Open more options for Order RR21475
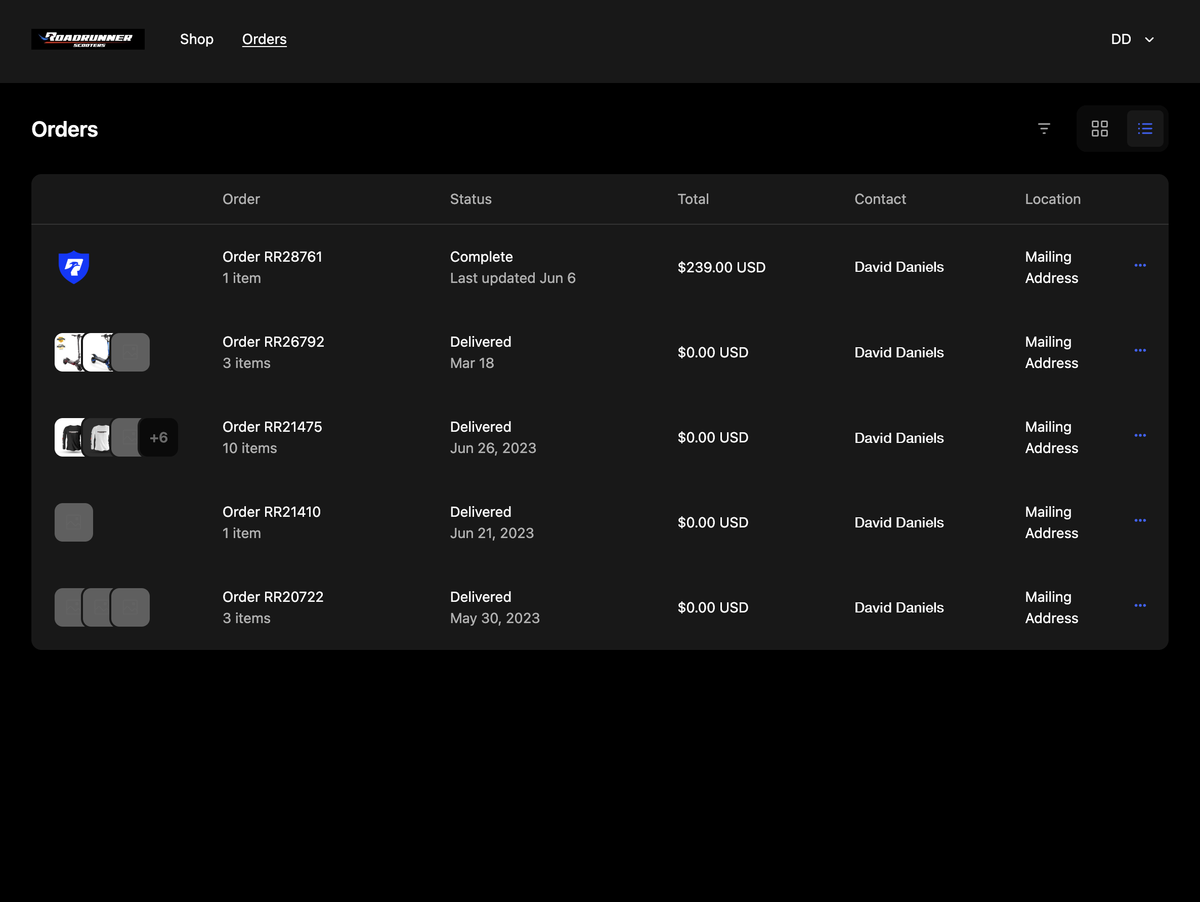Image resolution: width=1200 pixels, height=902 pixels. [1140, 436]
